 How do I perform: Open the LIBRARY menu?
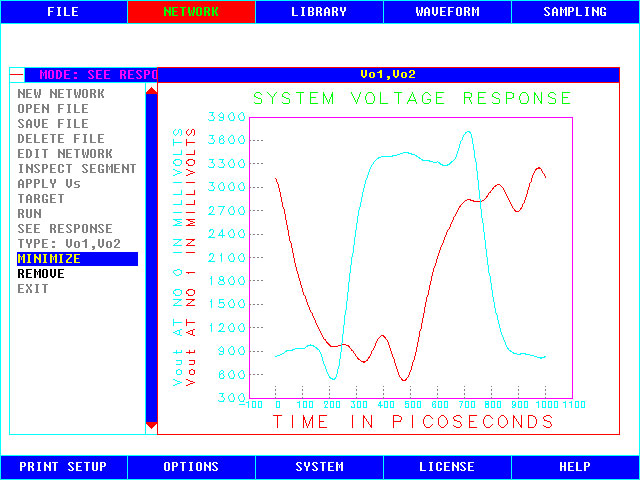(x=319, y=12)
